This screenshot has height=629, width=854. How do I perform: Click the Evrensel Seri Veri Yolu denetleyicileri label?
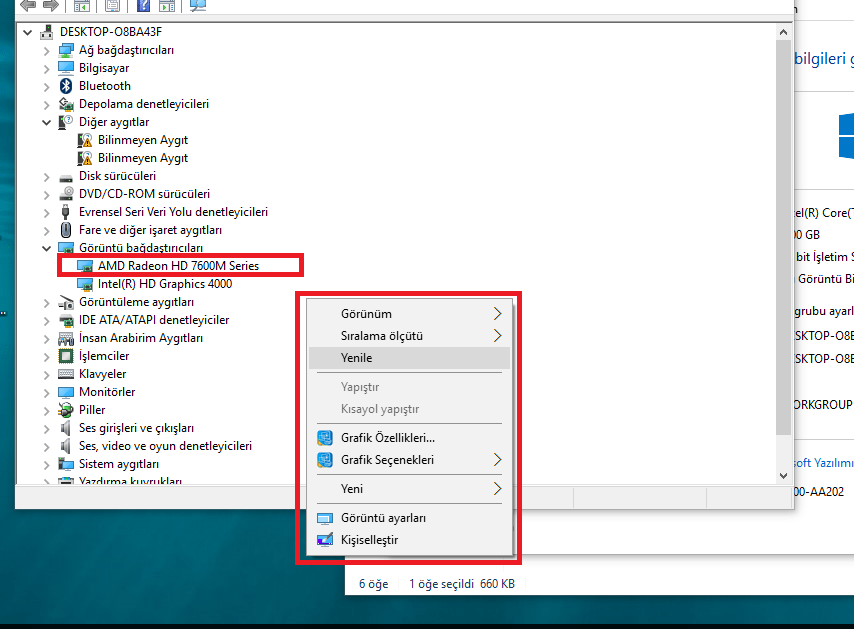173,212
